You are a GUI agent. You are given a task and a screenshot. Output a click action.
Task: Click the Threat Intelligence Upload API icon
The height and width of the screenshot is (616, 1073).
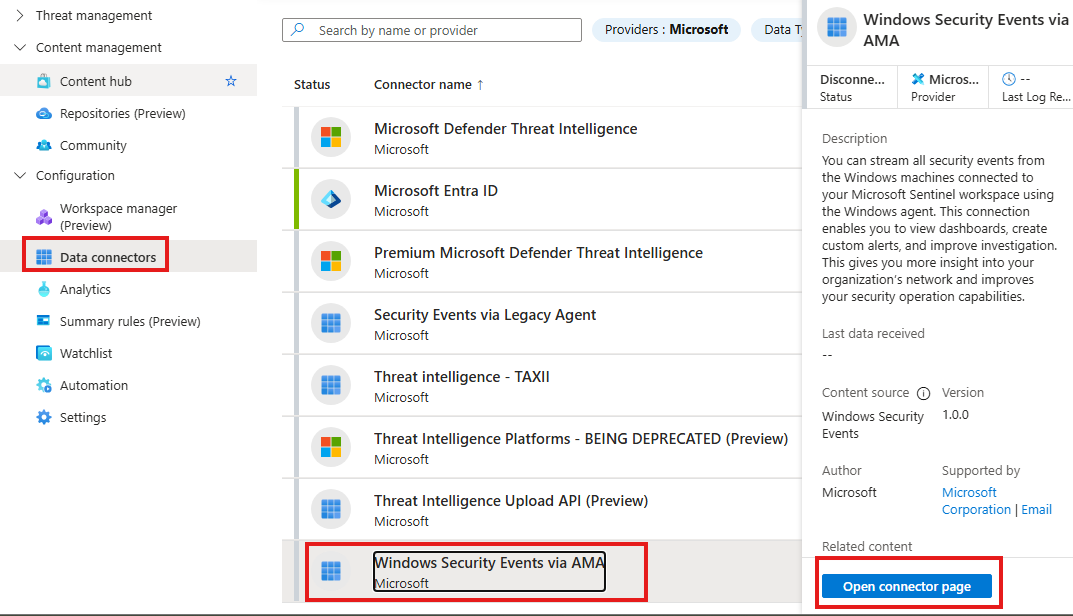pos(331,509)
